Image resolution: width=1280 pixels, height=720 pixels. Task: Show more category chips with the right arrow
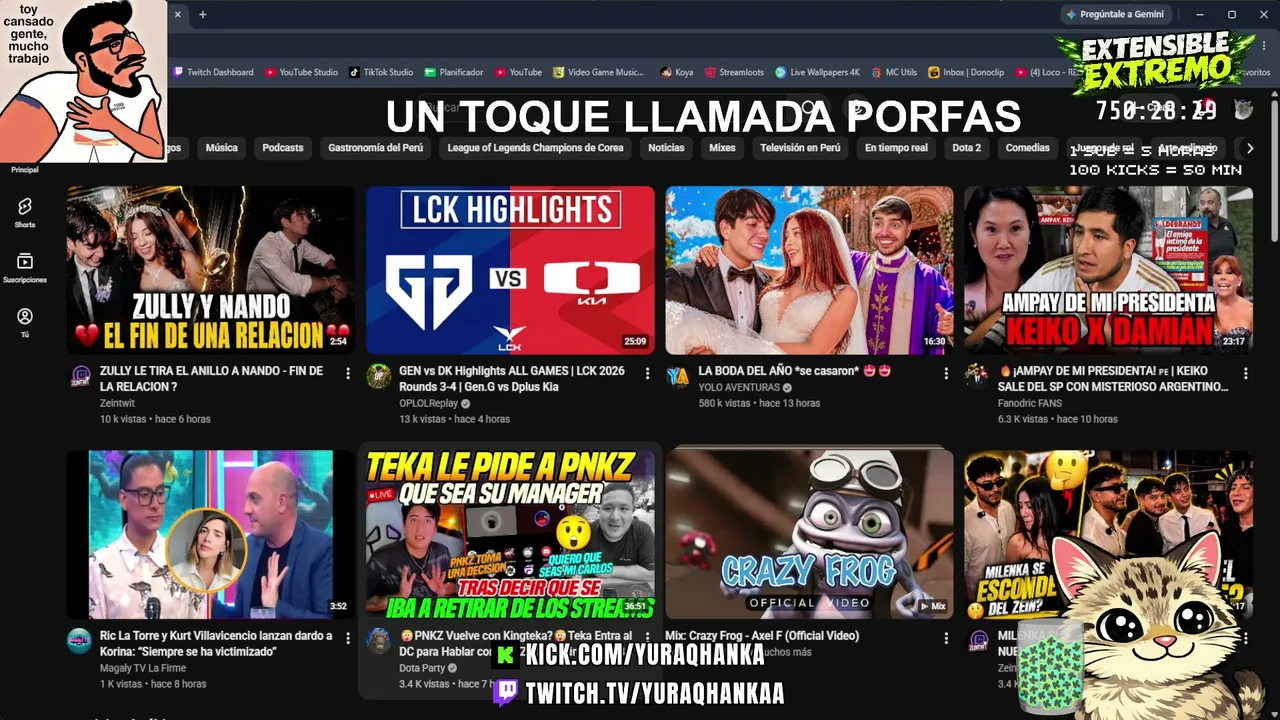click(1249, 148)
